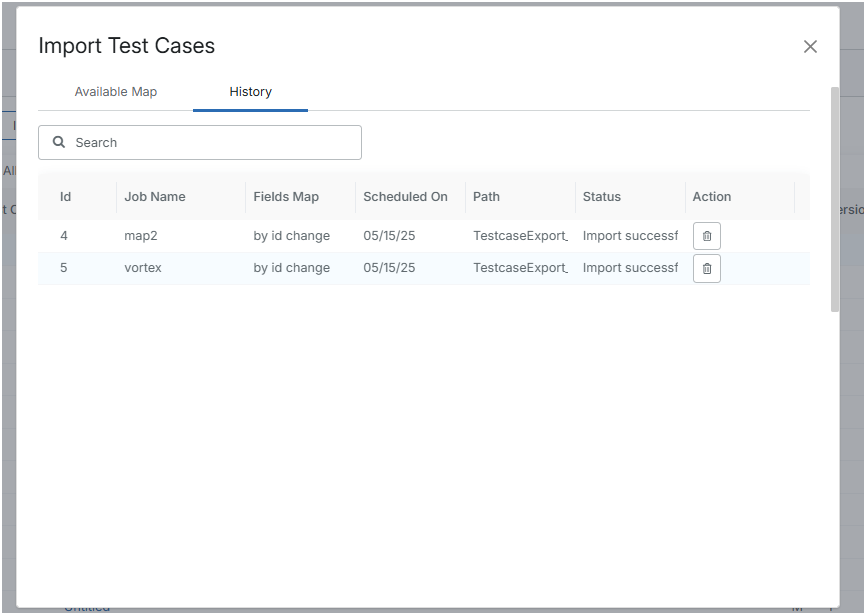Delete the vortex import history entry
Screen dimensions: 864x613
pyautogui.click(x=706, y=268)
